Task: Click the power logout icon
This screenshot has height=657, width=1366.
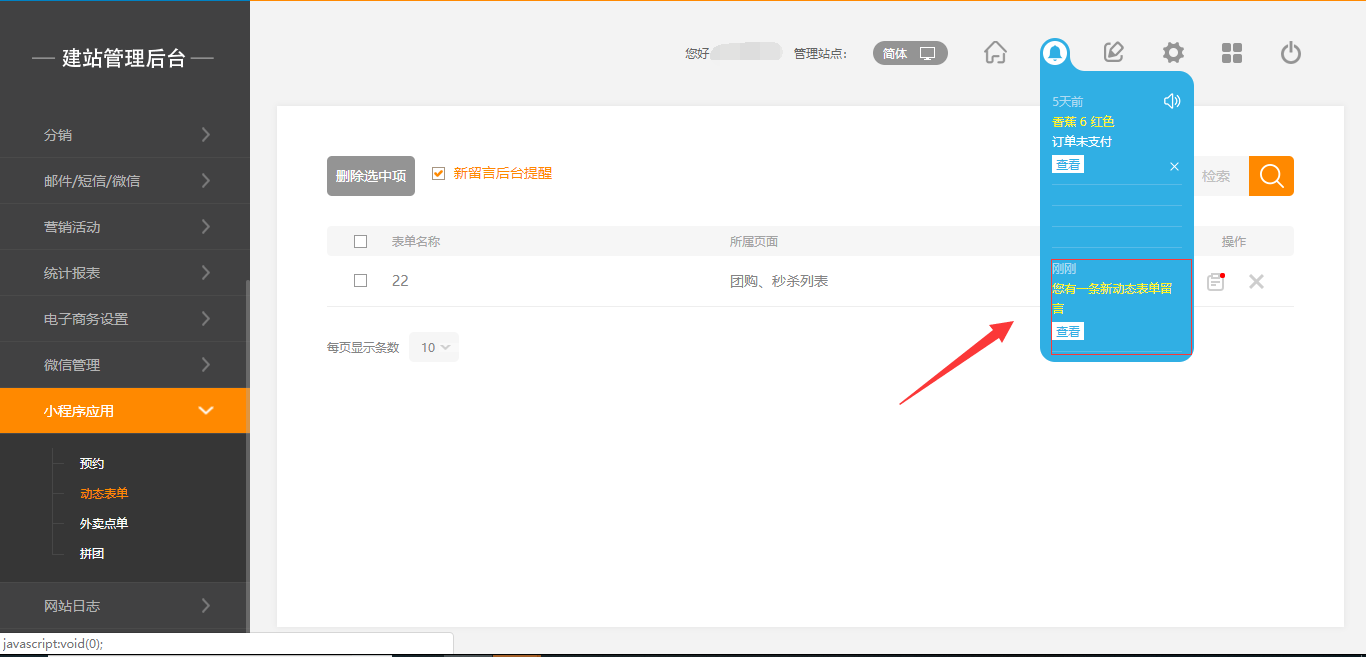Action: [x=1291, y=53]
